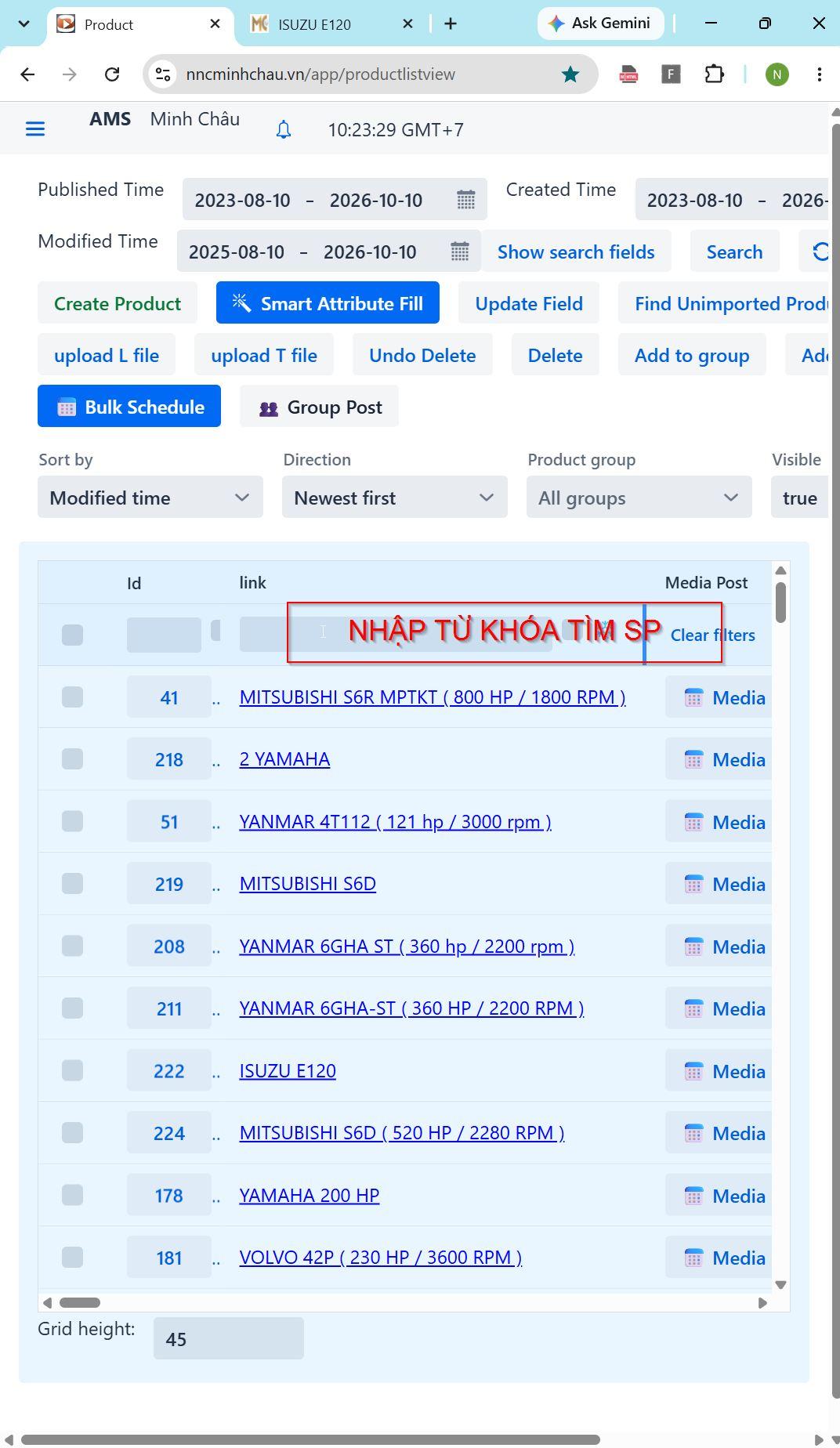
Task: Click upload T file button
Action: point(264,355)
